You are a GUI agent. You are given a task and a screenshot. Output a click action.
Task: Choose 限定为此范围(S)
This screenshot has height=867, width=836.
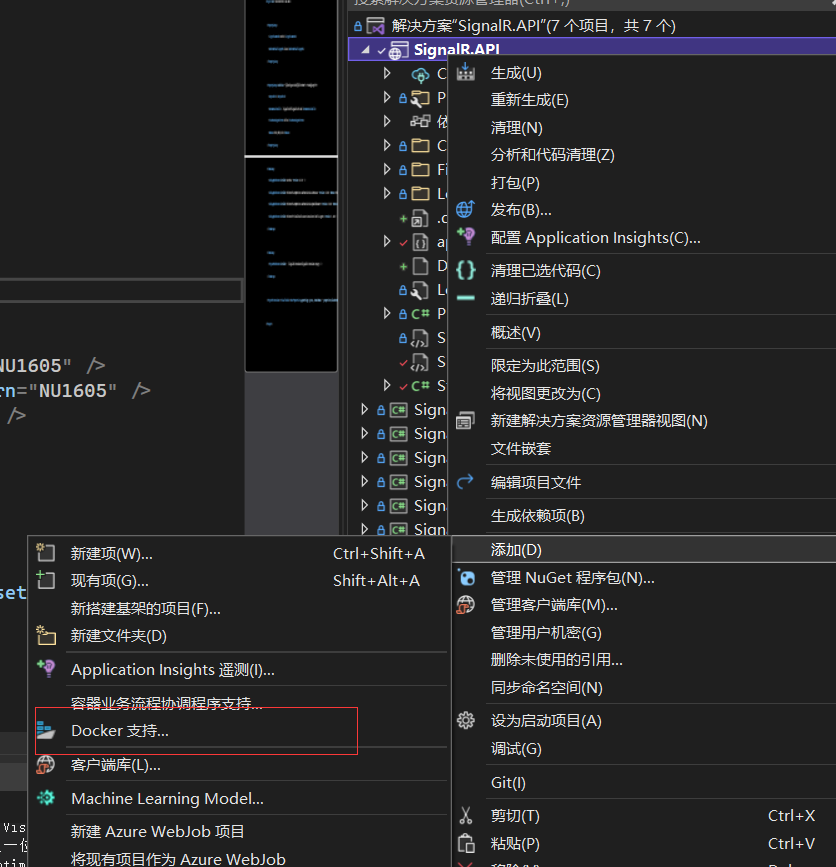(x=545, y=365)
